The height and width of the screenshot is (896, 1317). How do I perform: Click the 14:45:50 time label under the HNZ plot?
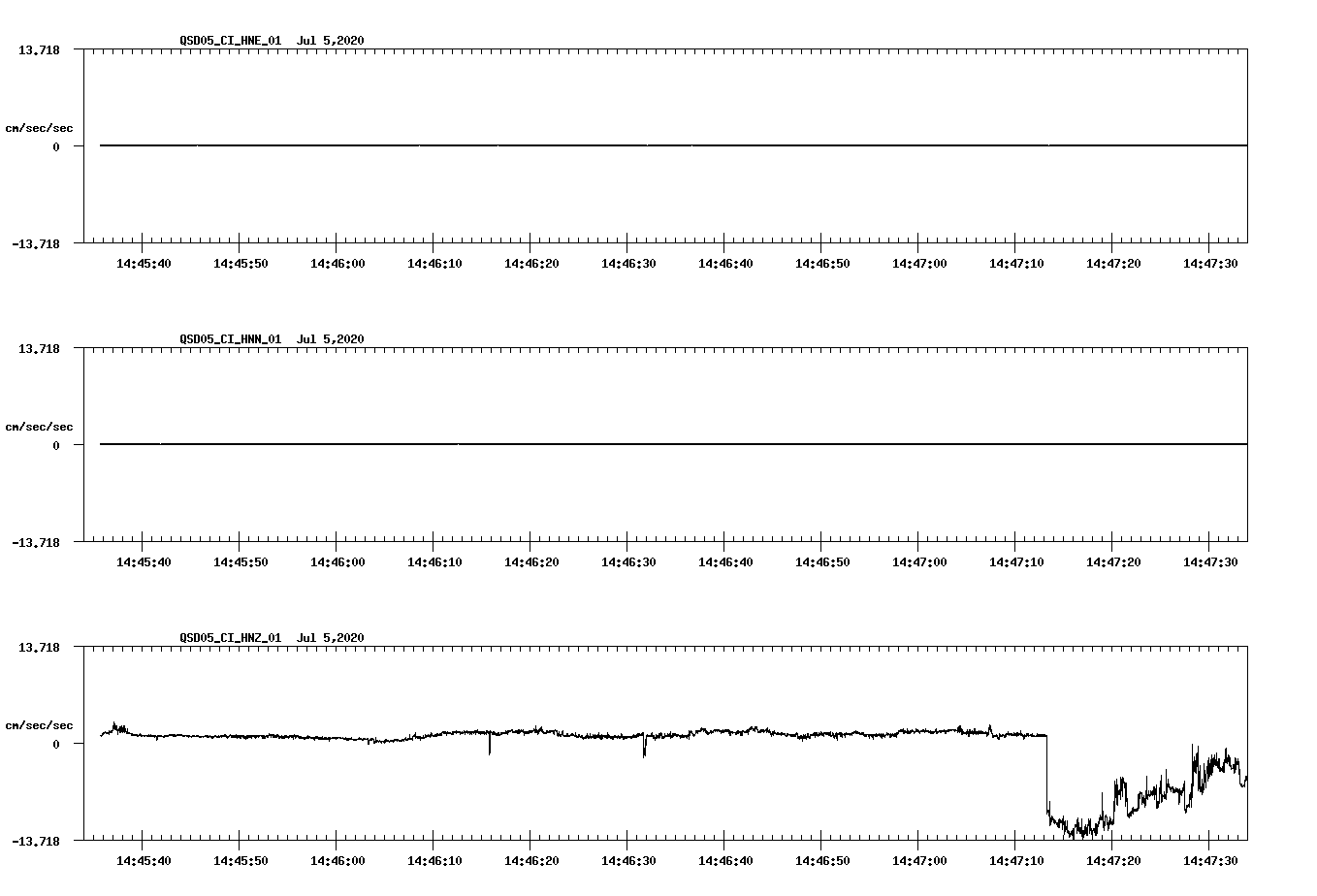[x=241, y=860]
